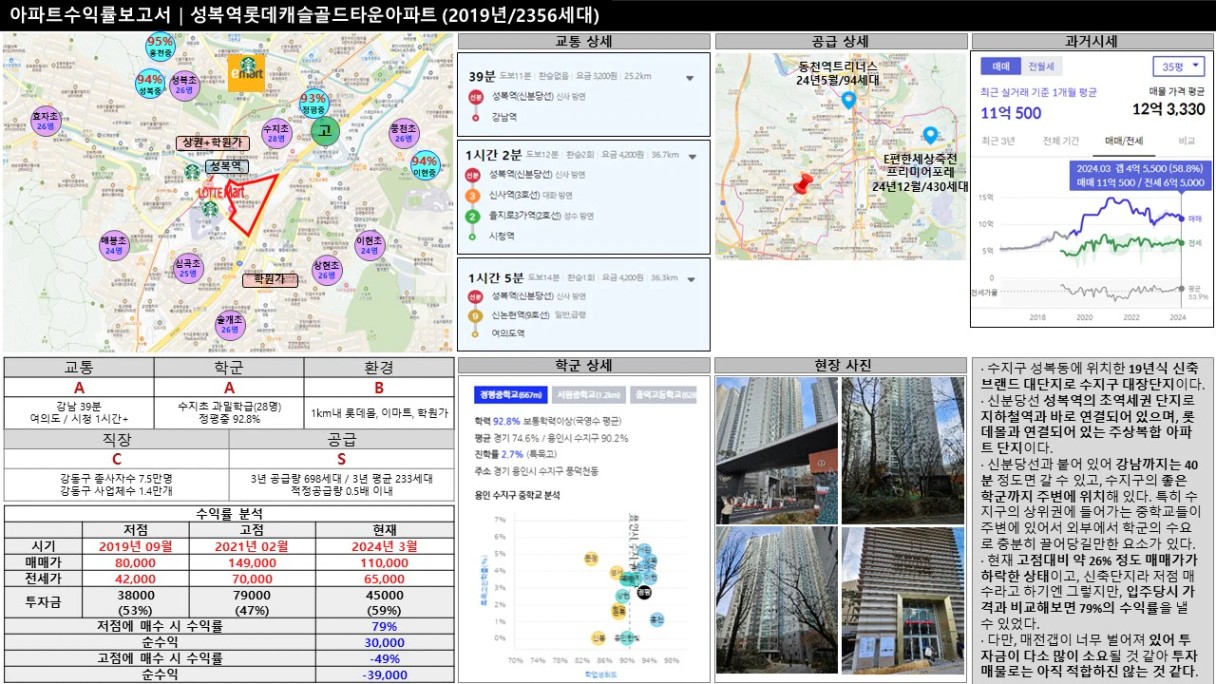Click the 학군 상세 section header
1216x684 pixels.
584,365
